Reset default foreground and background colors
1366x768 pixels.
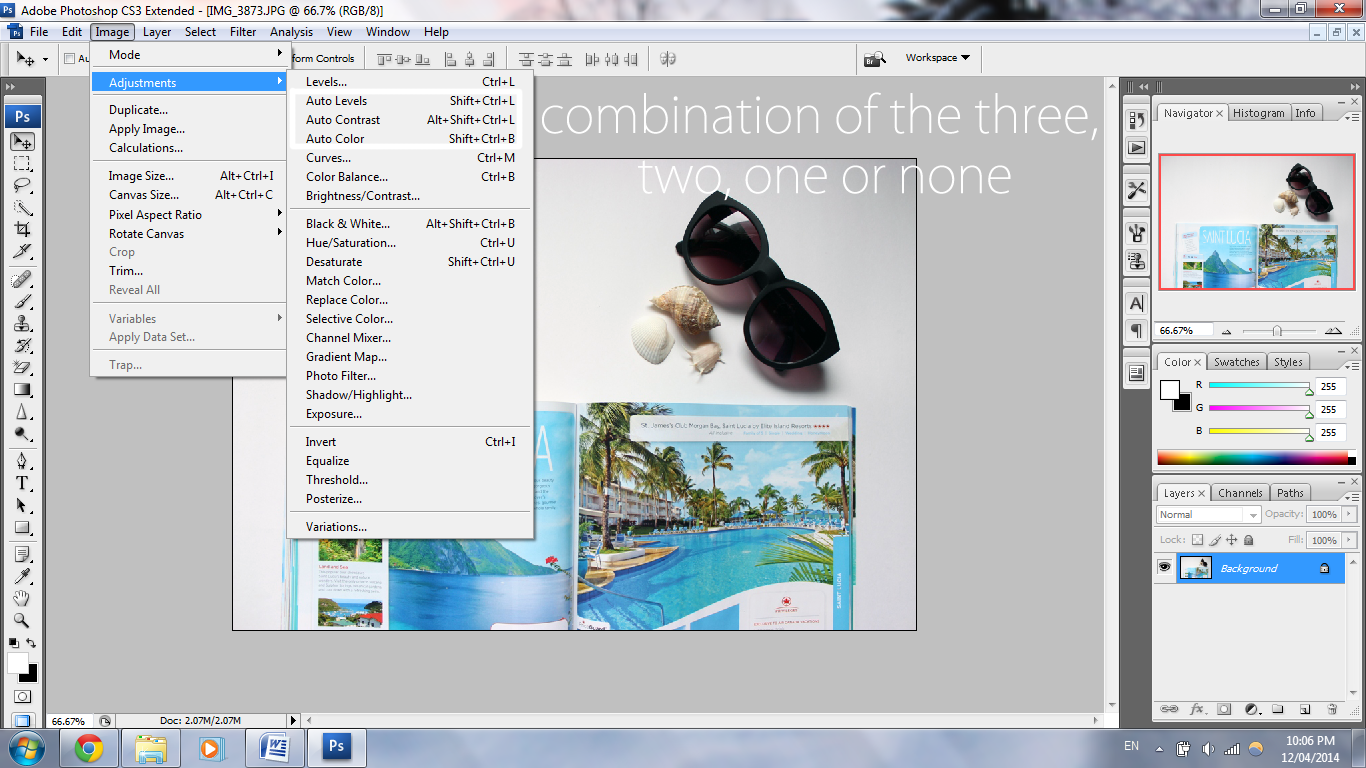13,643
